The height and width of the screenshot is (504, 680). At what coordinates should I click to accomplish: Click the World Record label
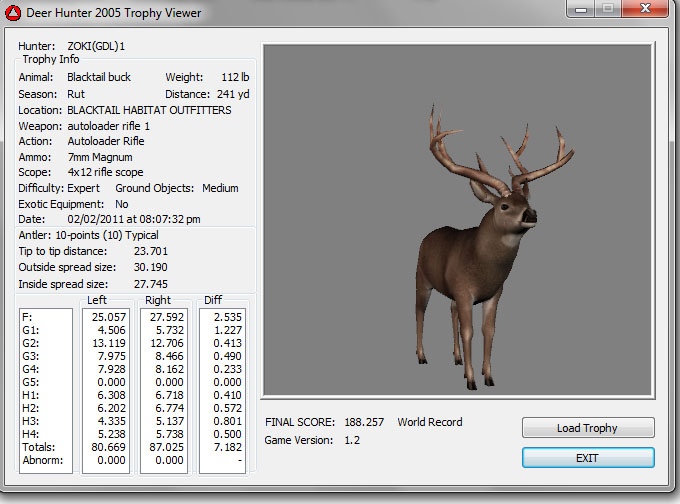430,422
